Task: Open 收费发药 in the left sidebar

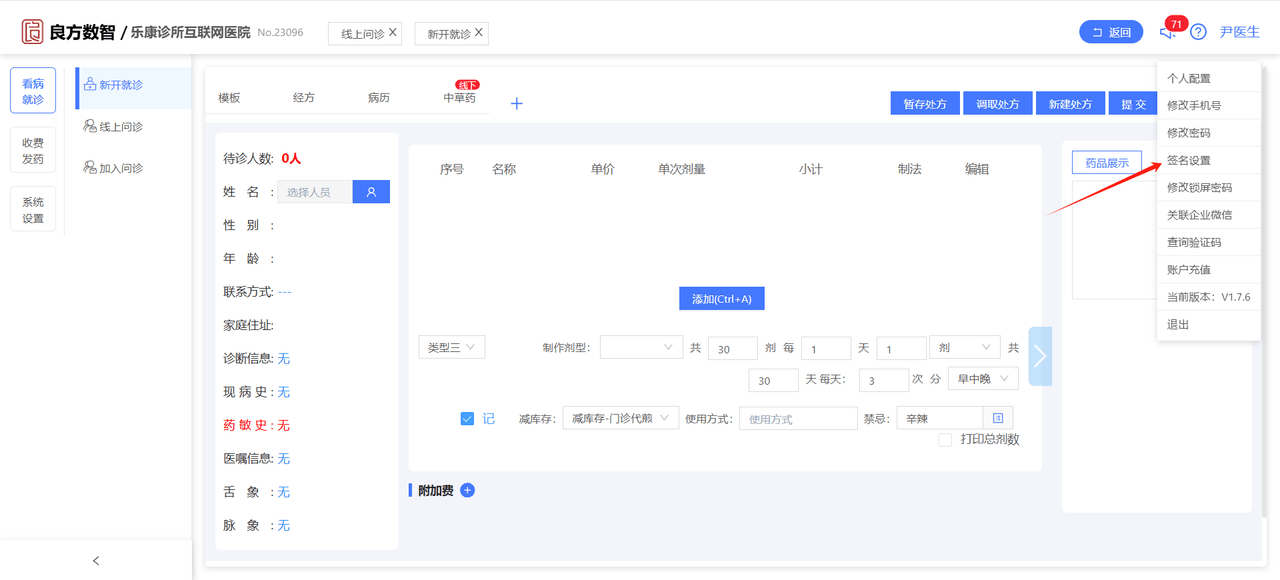Action: (x=33, y=151)
